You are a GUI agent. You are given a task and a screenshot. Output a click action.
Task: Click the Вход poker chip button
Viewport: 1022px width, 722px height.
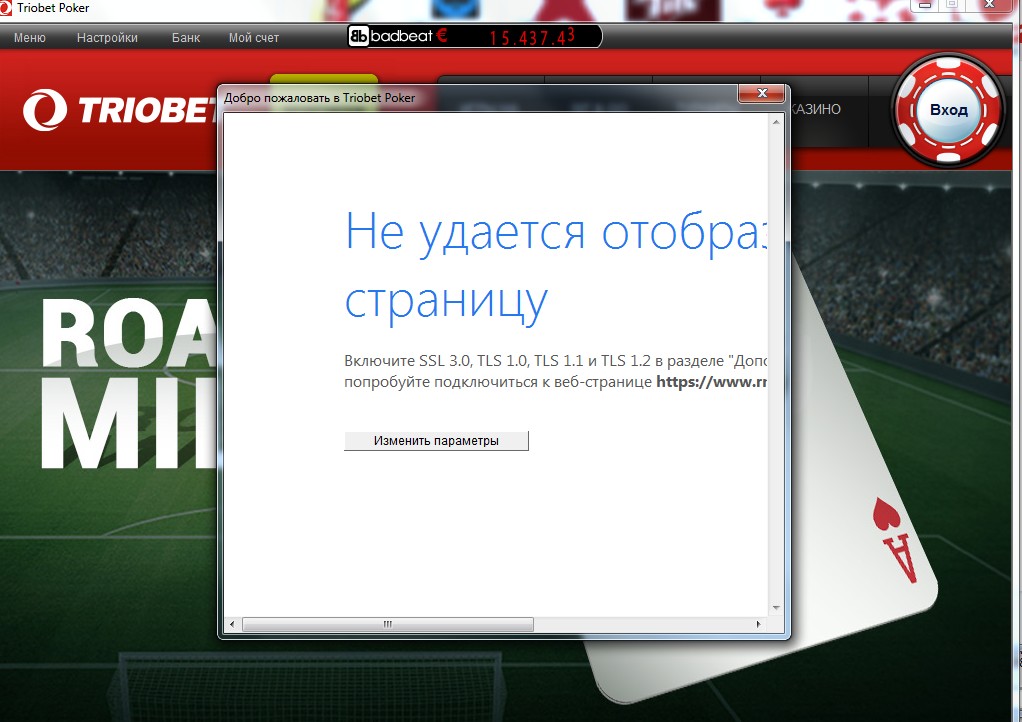tap(948, 109)
